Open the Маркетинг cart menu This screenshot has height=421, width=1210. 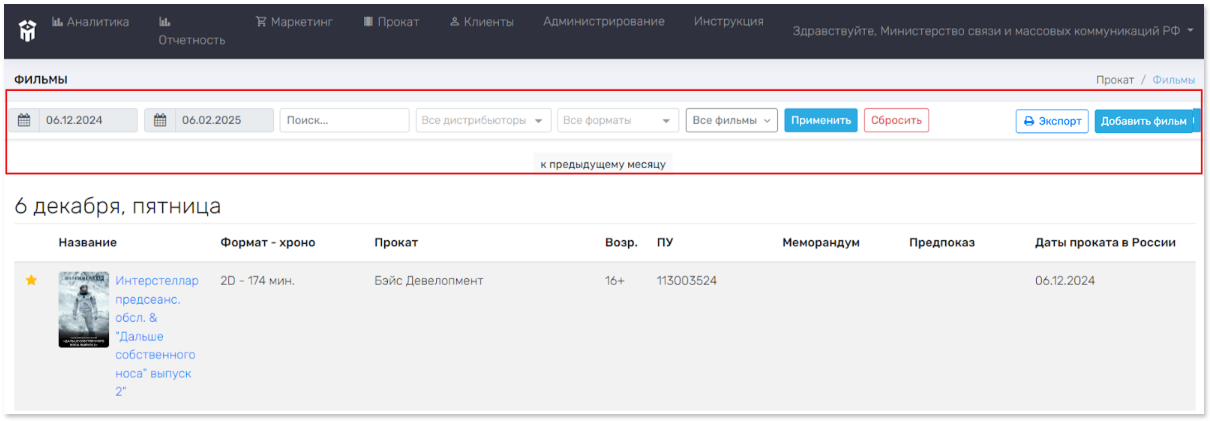point(294,22)
